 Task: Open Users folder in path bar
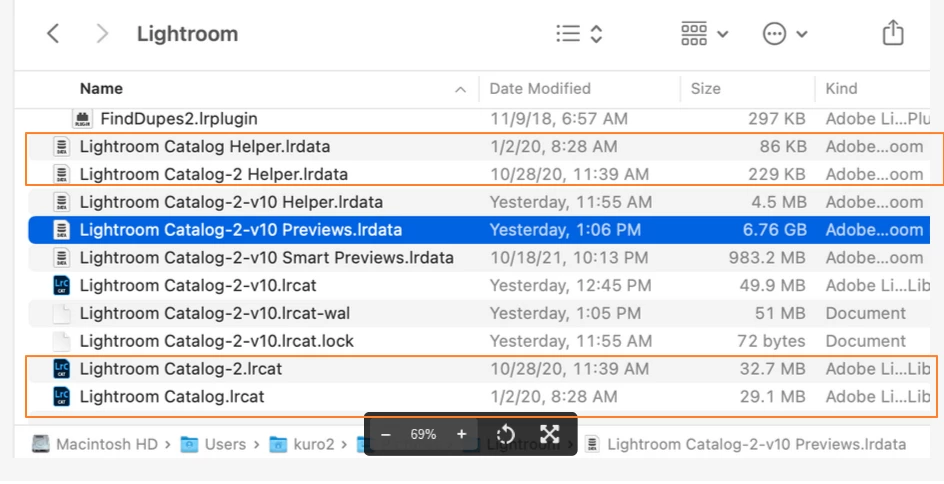click(225, 444)
